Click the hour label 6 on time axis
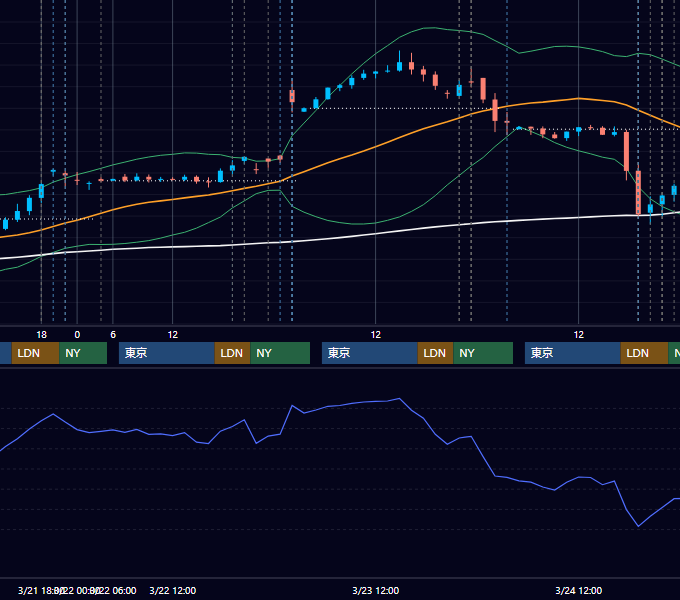Screen dimensions: 680x600 click(x=113, y=335)
